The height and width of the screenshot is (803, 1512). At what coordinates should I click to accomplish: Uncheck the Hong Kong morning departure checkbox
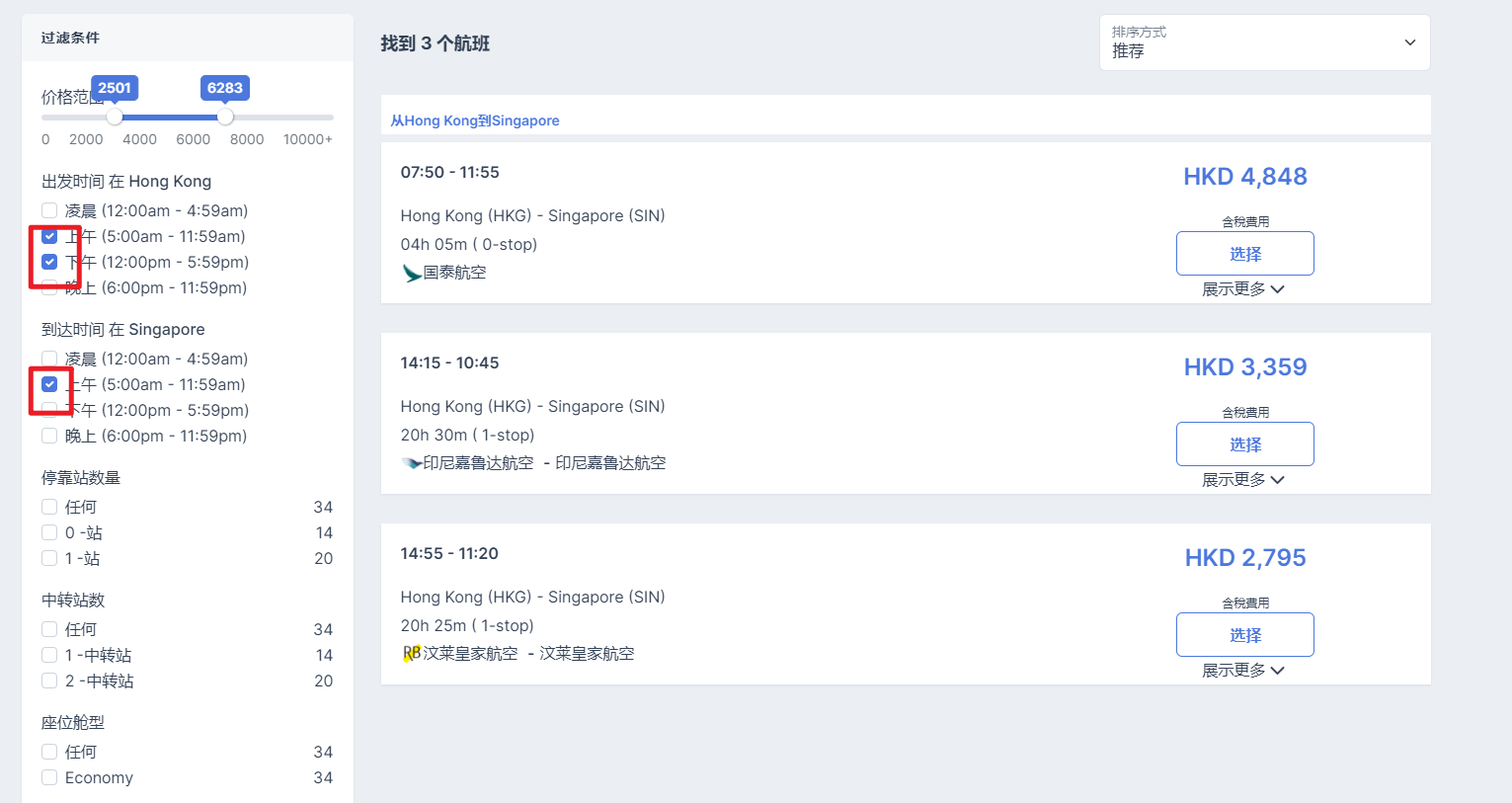(x=49, y=237)
